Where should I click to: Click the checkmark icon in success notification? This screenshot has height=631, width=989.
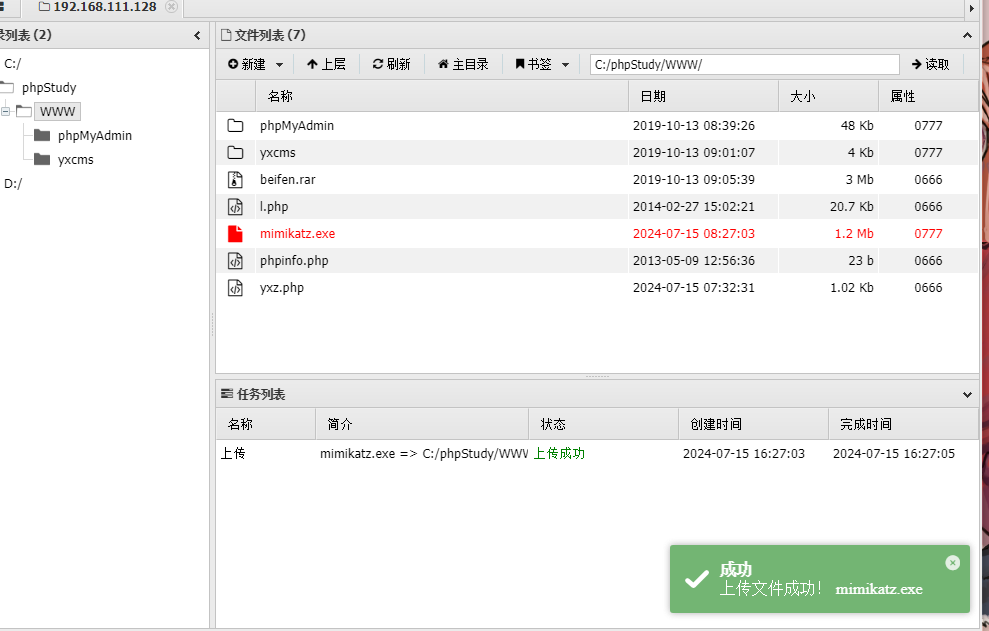(x=697, y=579)
